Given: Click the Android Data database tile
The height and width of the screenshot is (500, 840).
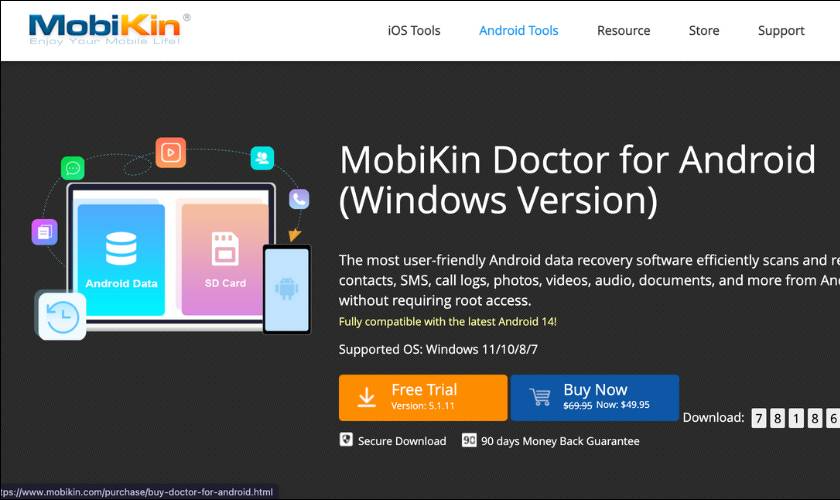Looking at the screenshot, I should click(121, 260).
